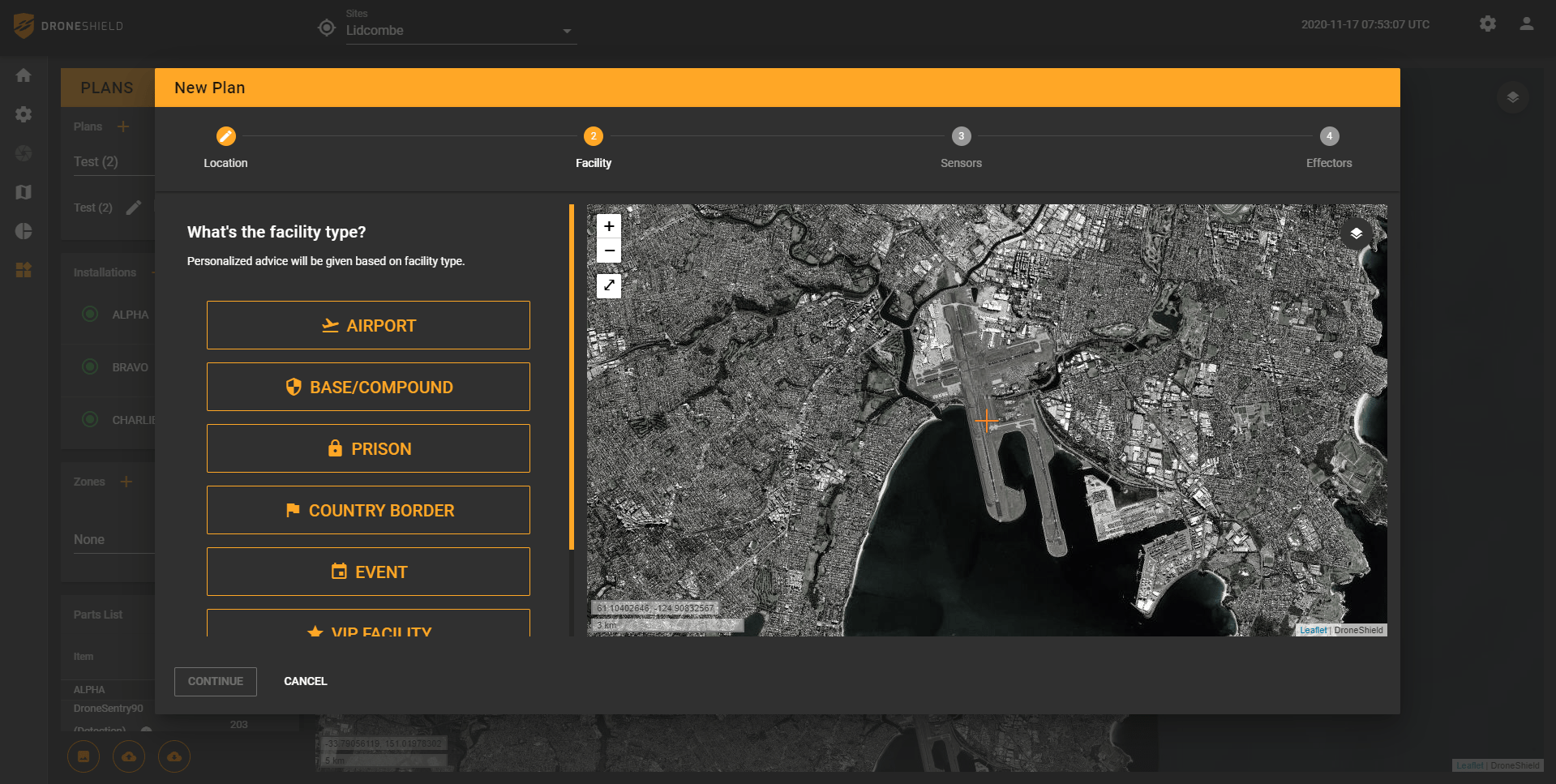Toggle the BRAVO installation indicator
1556x784 pixels.
pos(91,367)
